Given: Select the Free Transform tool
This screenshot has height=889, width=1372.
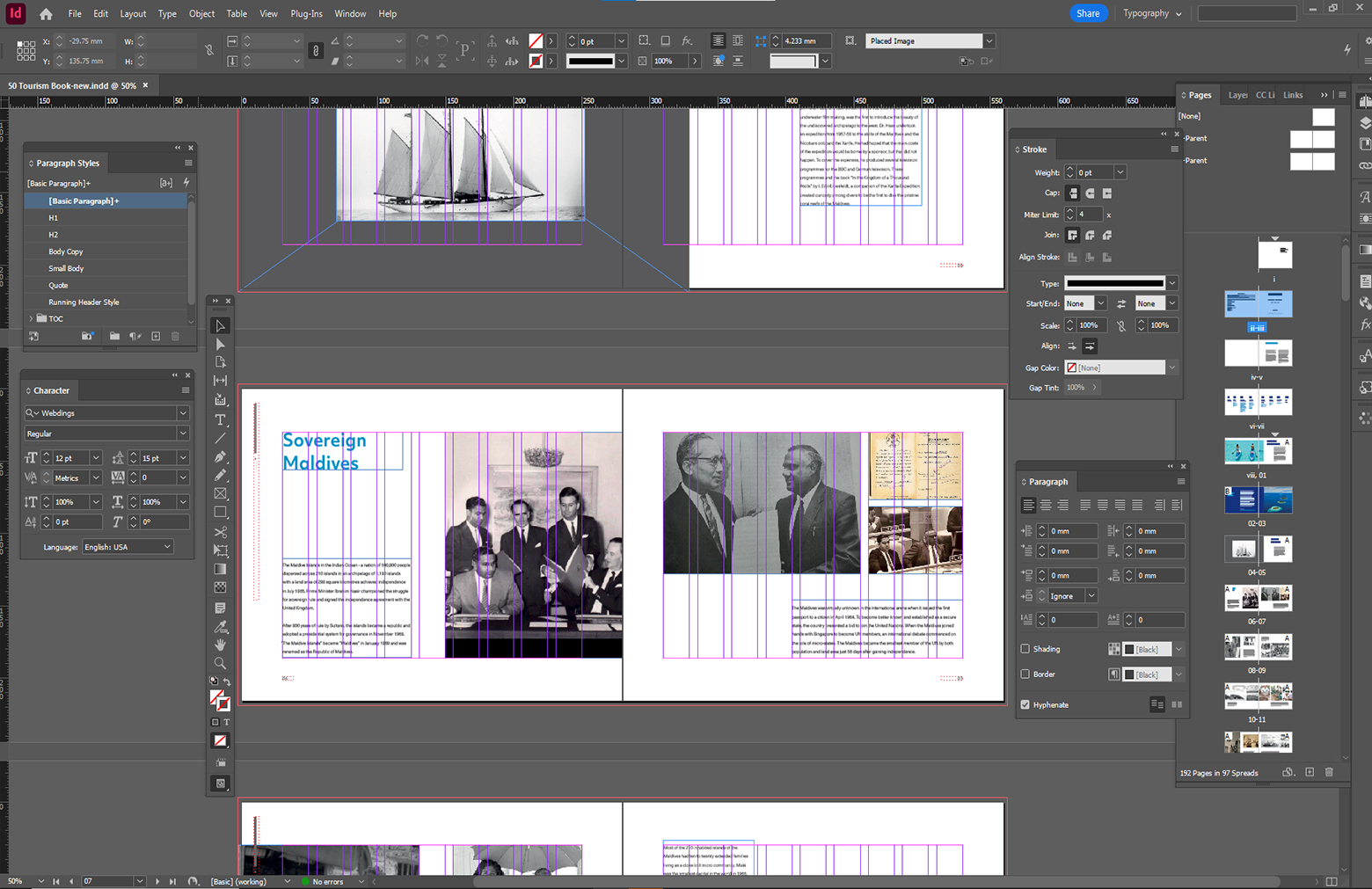Looking at the screenshot, I should click(x=221, y=550).
